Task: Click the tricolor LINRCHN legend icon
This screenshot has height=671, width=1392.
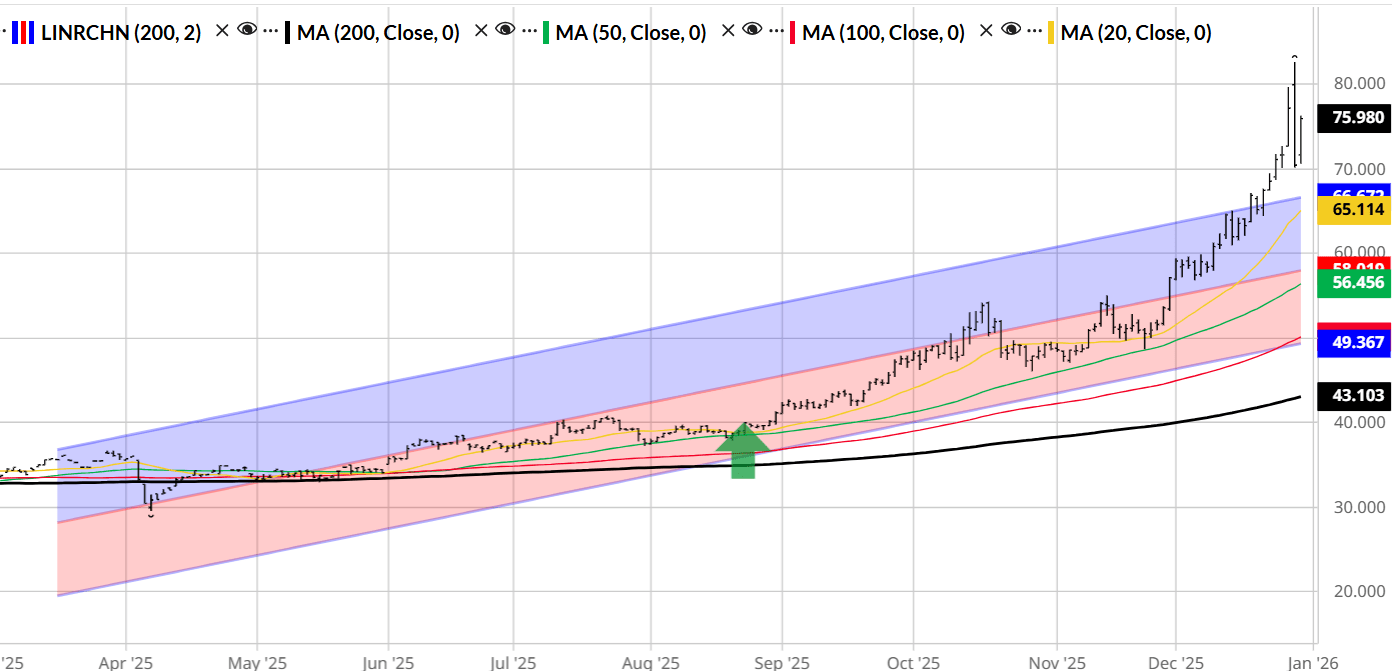Action: tap(25, 32)
